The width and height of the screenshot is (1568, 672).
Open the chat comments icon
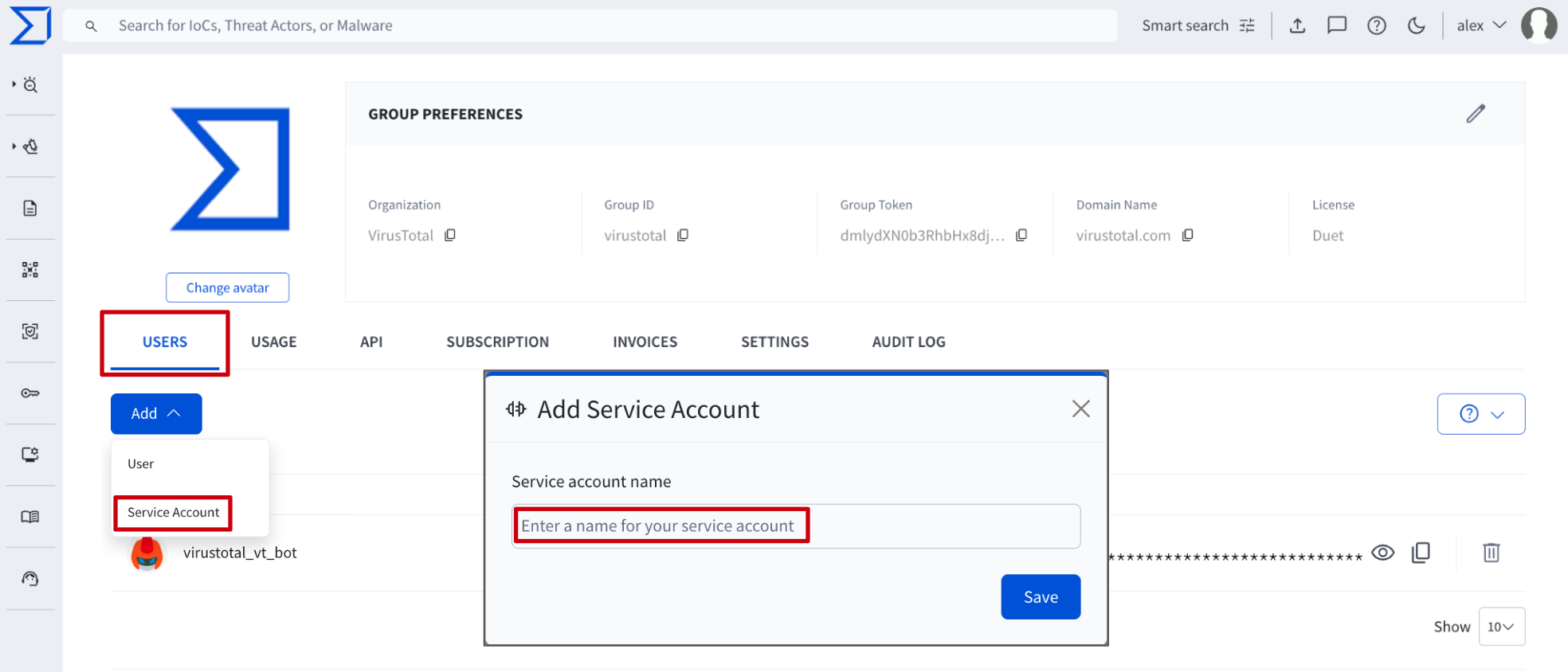[x=1337, y=25]
